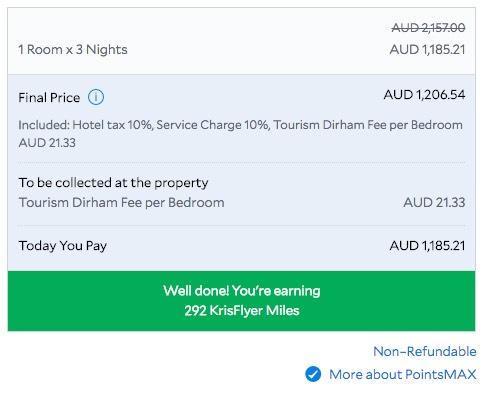Click the Final Price label
This screenshot has width=501, height=395.
49,98
